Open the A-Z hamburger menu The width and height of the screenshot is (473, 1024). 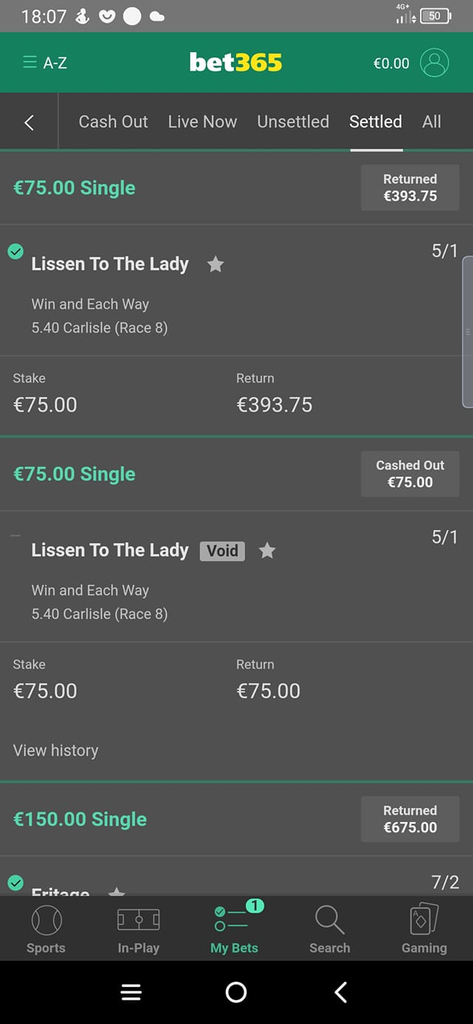pyautogui.click(x=44, y=63)
